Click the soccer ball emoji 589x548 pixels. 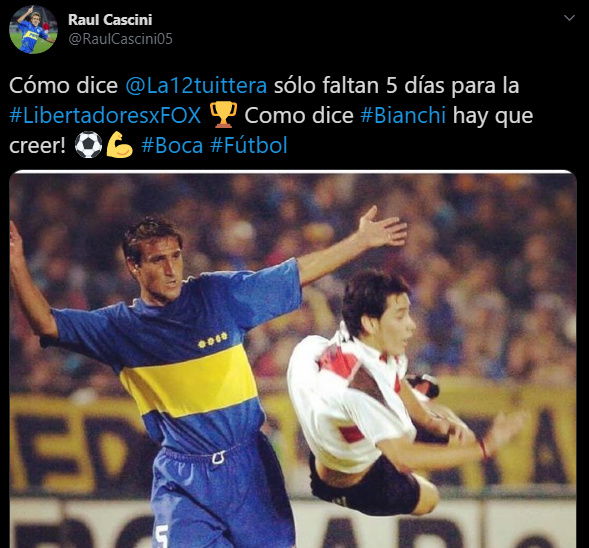(88, 145)
